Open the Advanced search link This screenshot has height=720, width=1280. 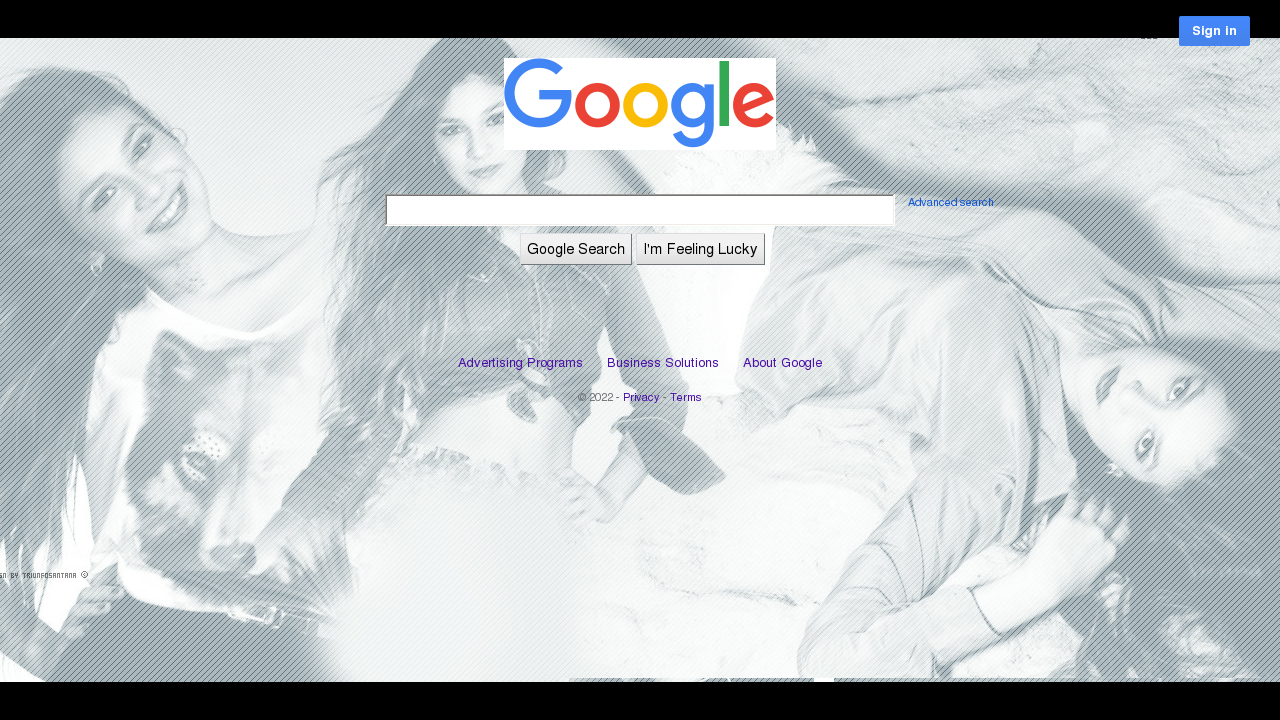point(951,202)
